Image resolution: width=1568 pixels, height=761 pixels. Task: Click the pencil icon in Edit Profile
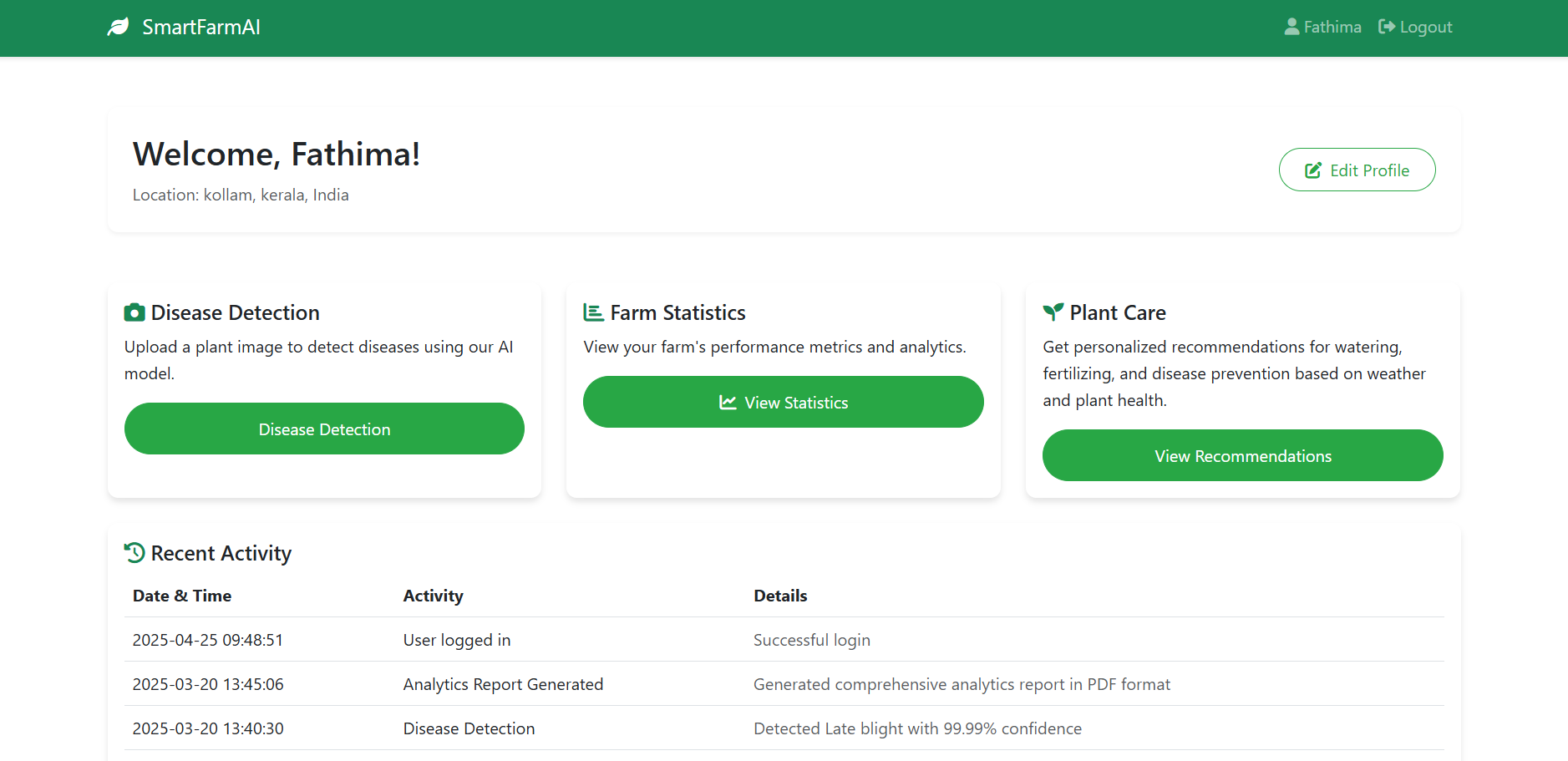point(1313,170)
